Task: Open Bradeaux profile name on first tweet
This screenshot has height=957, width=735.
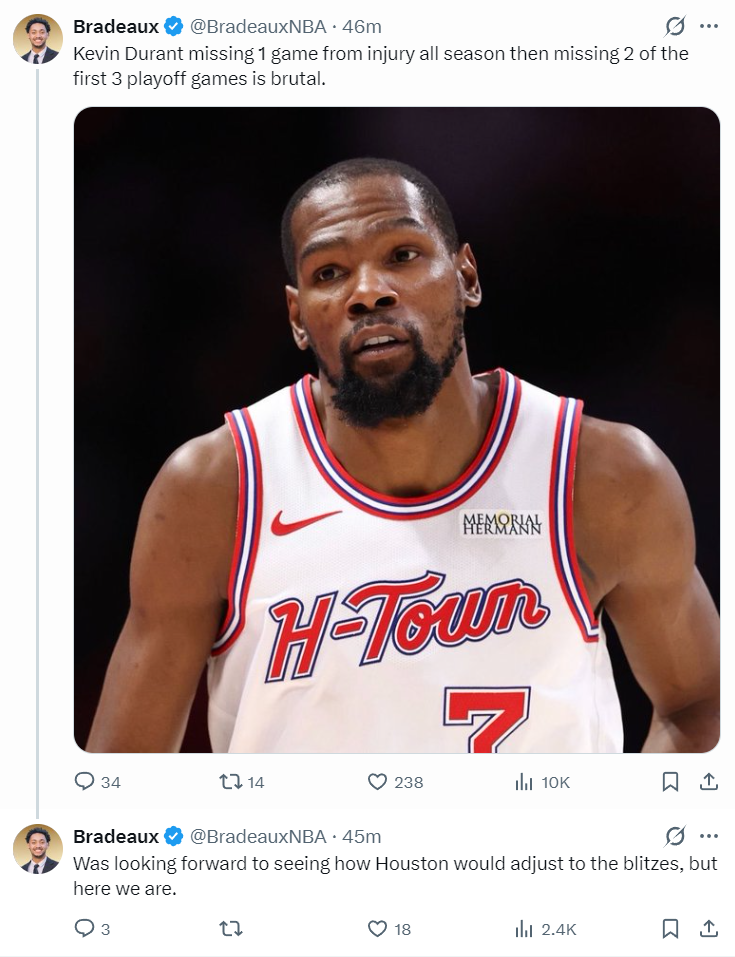Action: [x=116, y=26]
